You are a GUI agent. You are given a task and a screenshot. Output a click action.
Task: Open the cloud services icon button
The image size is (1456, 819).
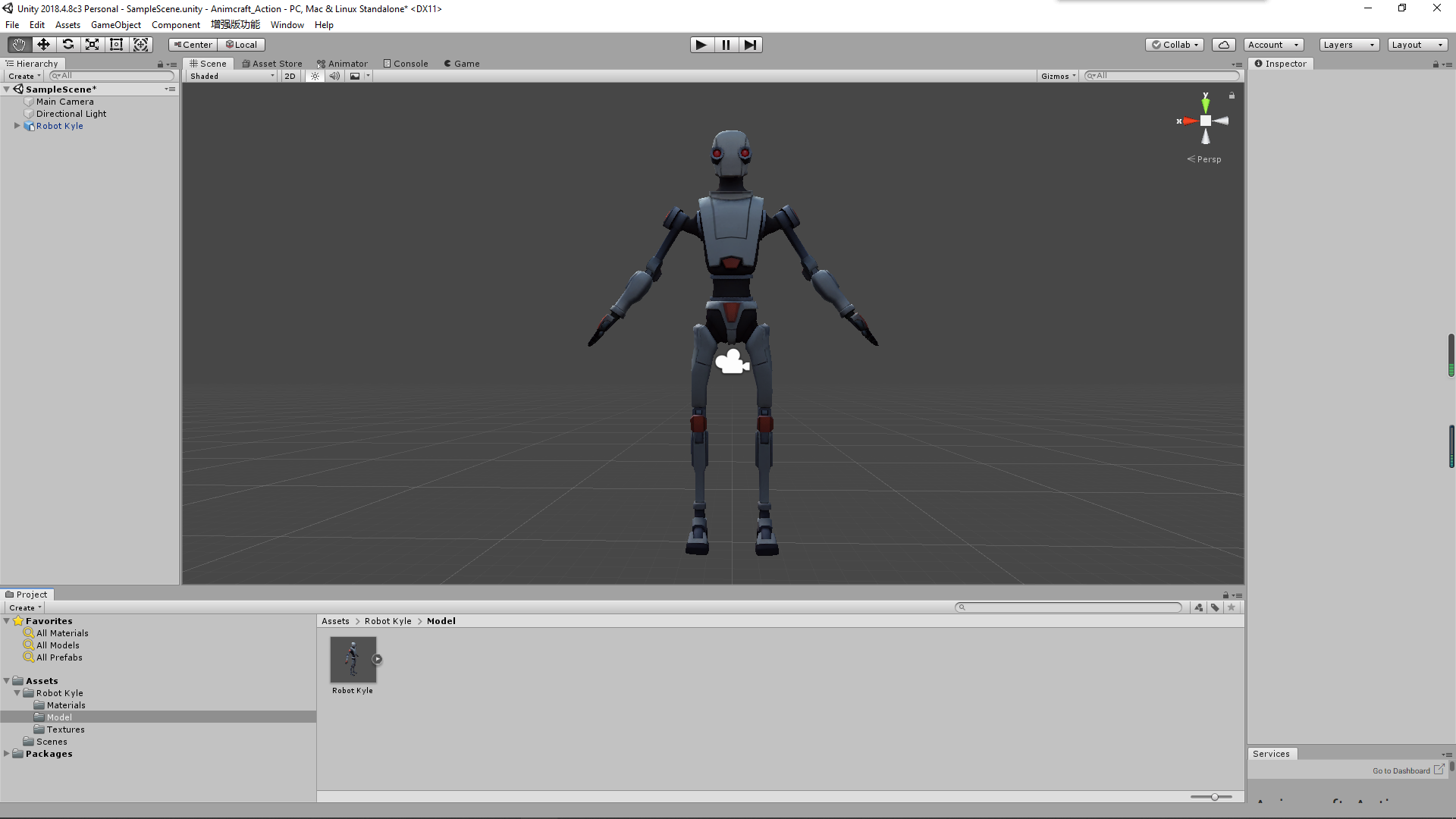1223,45
